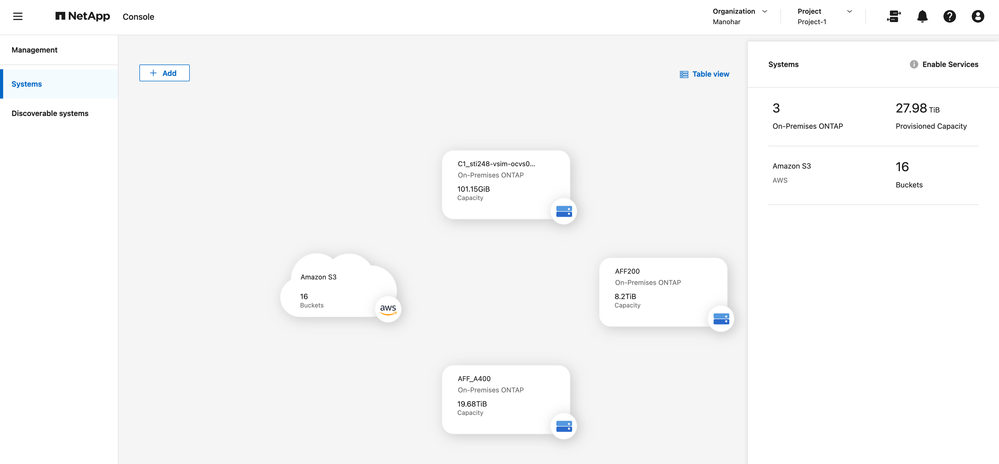Screen dimensions: 999x464
Task: Click the NetApp logo
Action: tap(83, 17)
